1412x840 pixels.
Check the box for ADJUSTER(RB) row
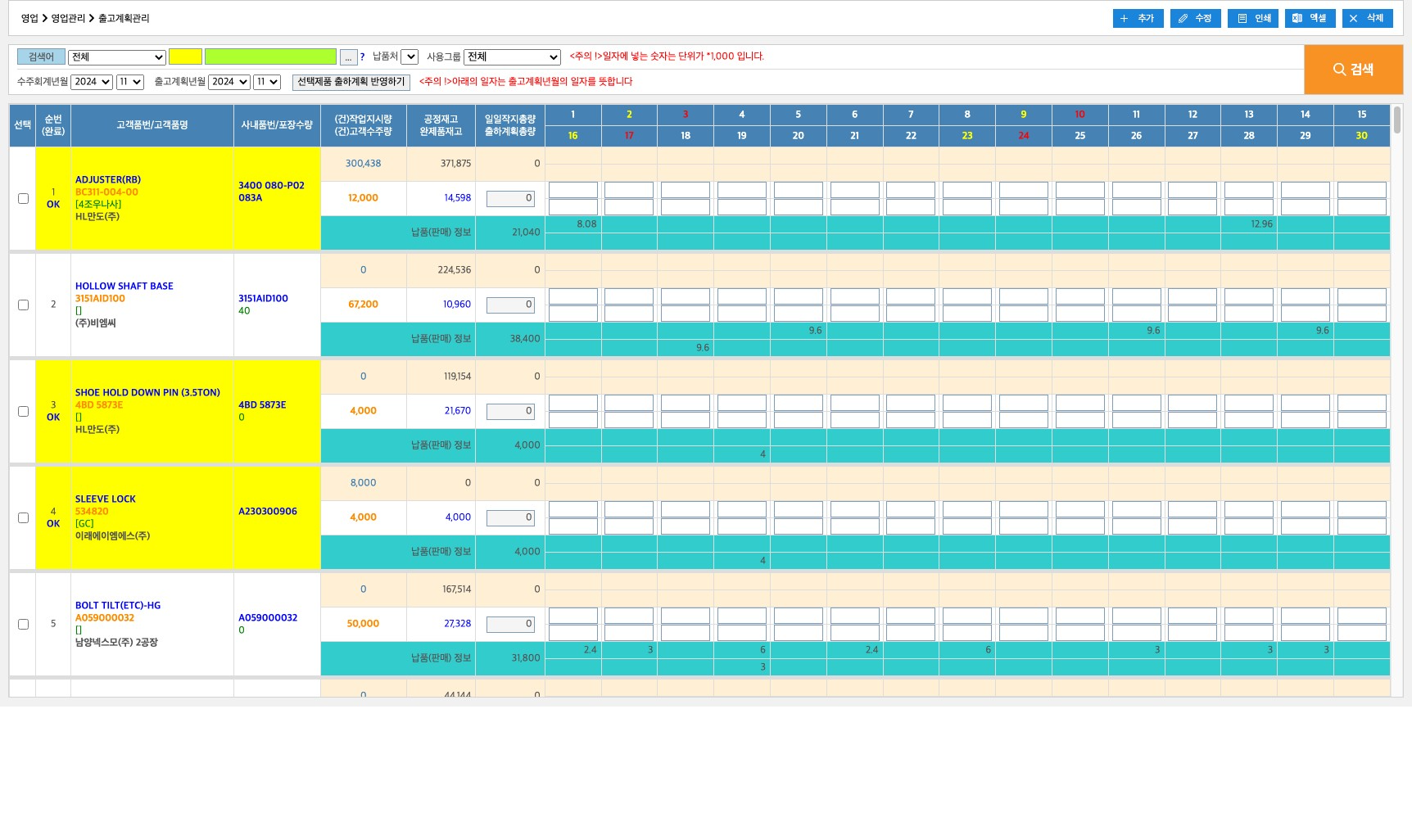(23, 198)
